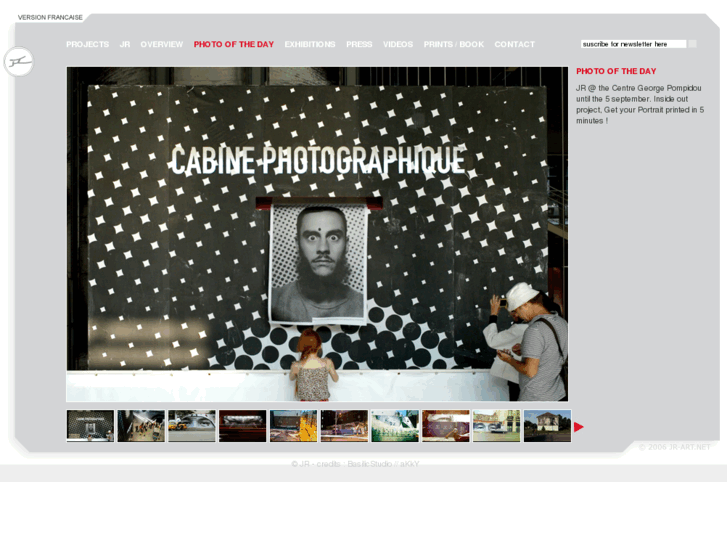727x545 pixels.
Task: Select the tenth thumbnail of a house
Action: pyautogui.click(x=548, y=426)
